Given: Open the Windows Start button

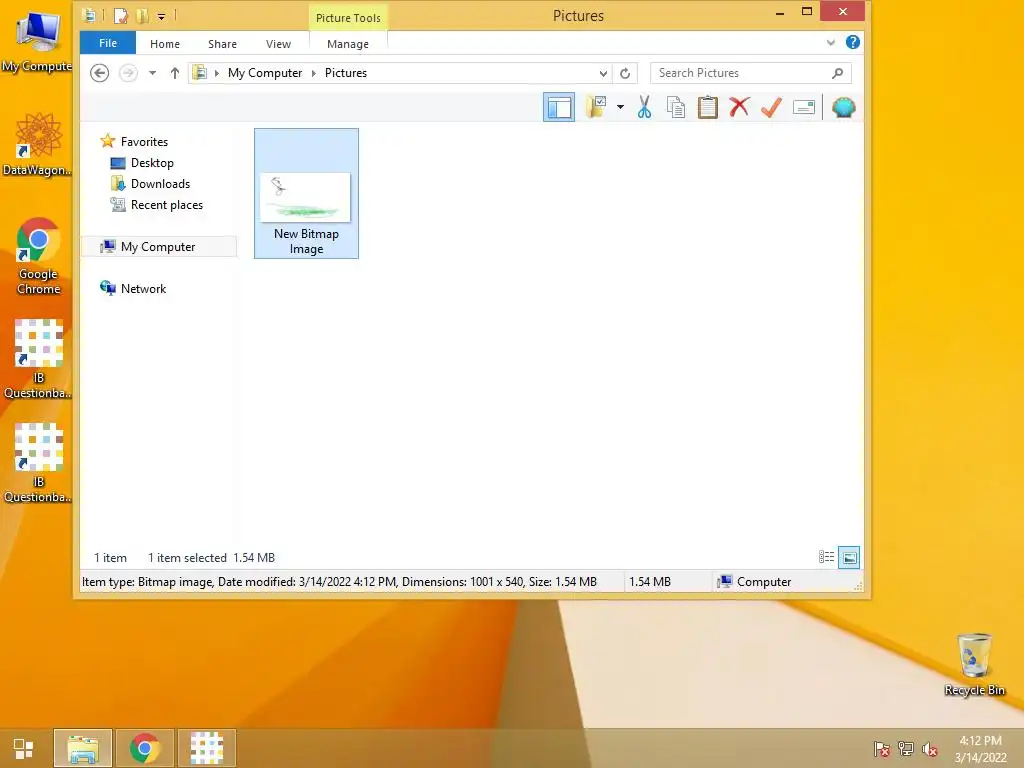Looking at the screenshot, I should click(24, 748).
